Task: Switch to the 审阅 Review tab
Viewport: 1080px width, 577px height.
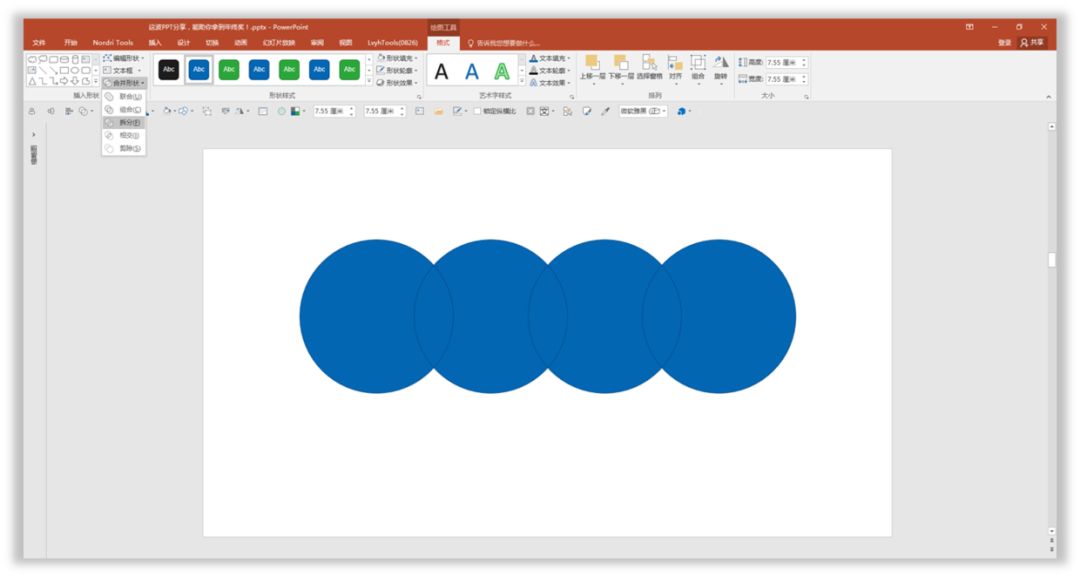Action: tap(317, 43)
